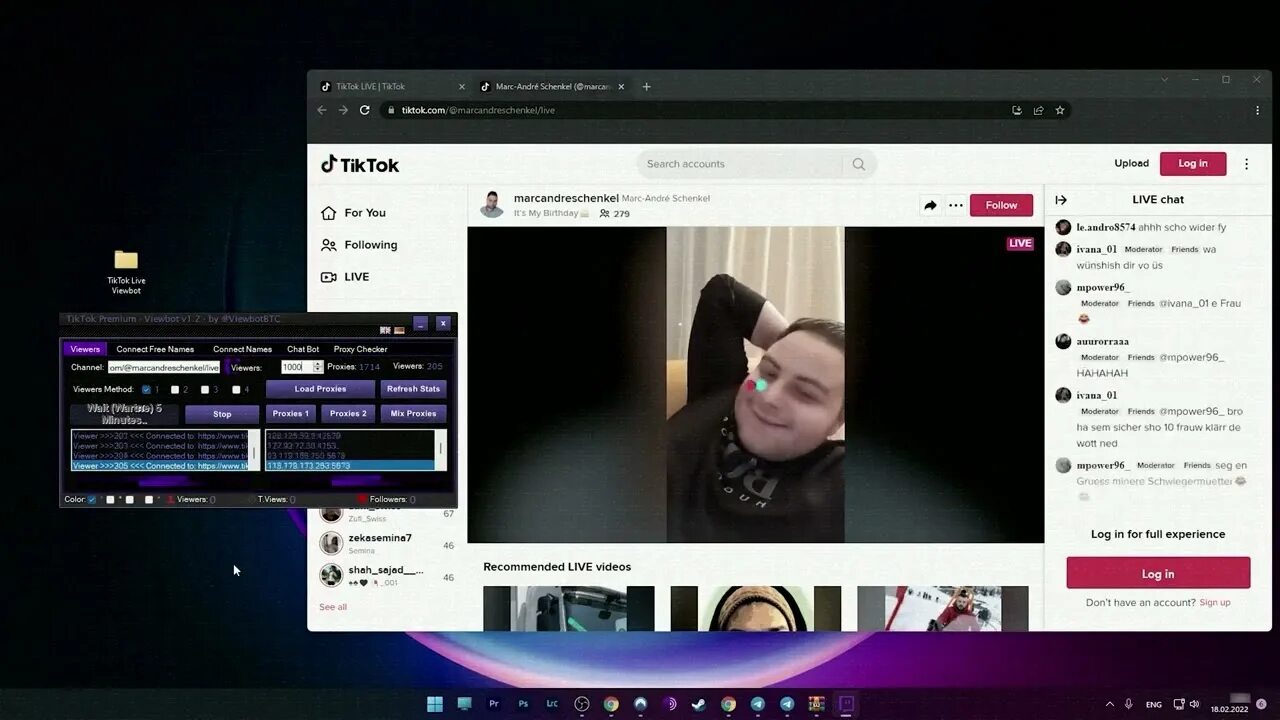
Task: Click the Load Proxies button
Action: click(320, 389)
